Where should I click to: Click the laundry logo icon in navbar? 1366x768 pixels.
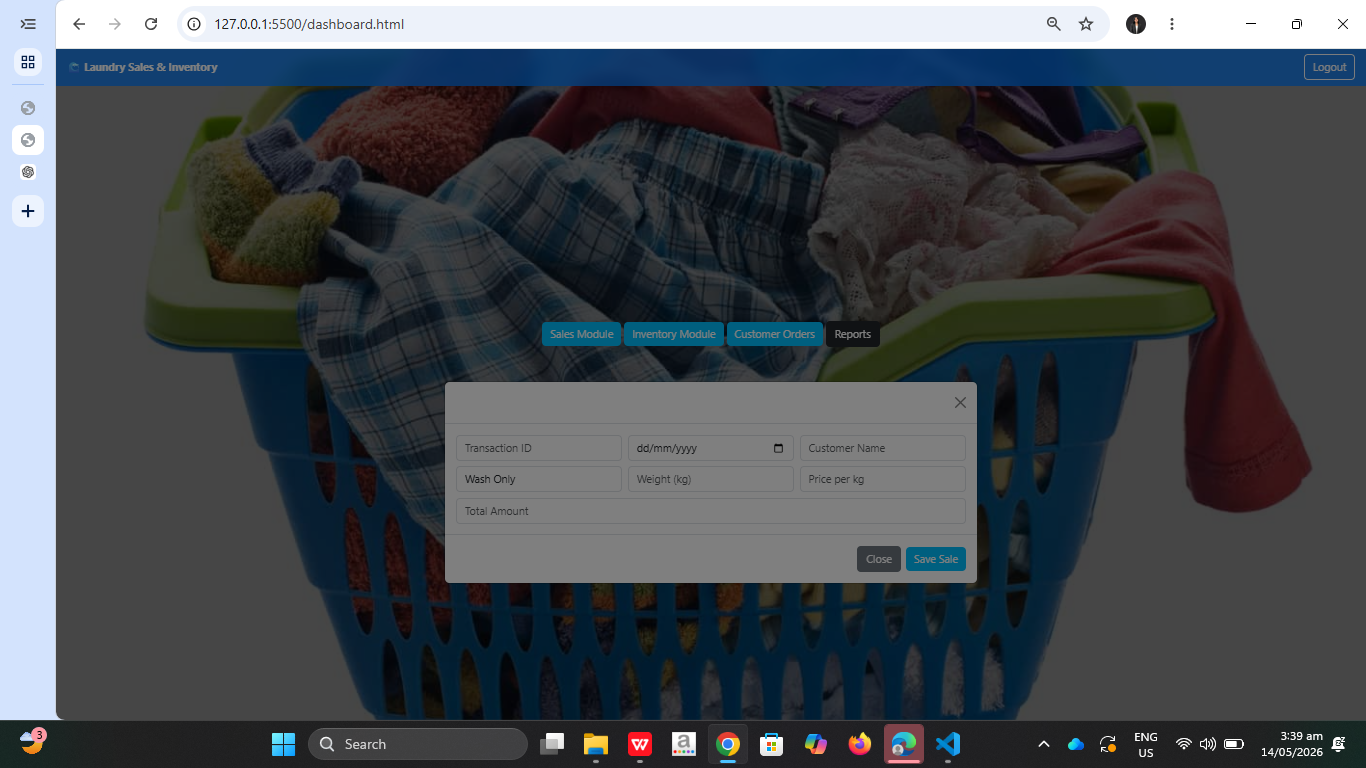tap(74, 67)
